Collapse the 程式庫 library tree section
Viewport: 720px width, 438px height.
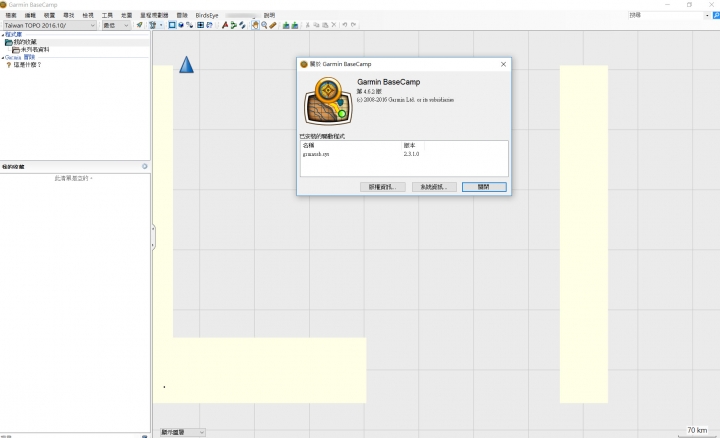[3, 35]
